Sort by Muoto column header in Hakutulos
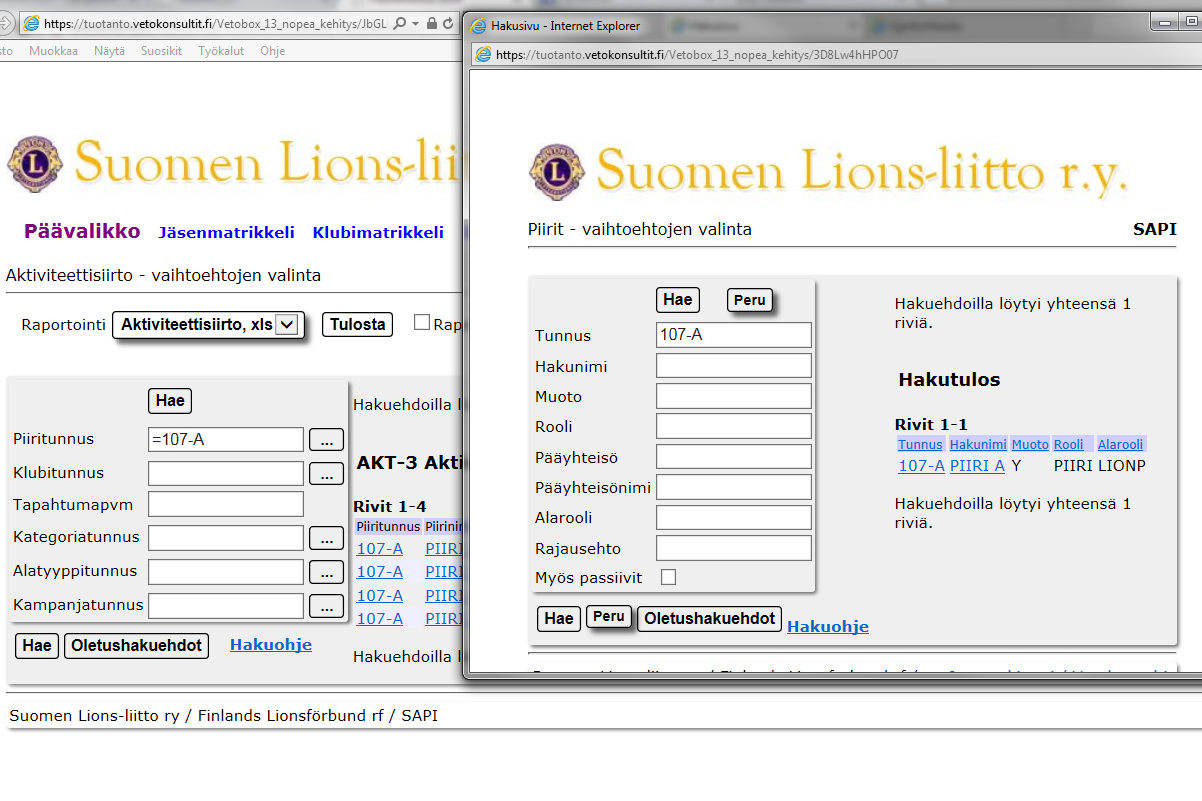 pyautogui.click(x=1030, y=444)
